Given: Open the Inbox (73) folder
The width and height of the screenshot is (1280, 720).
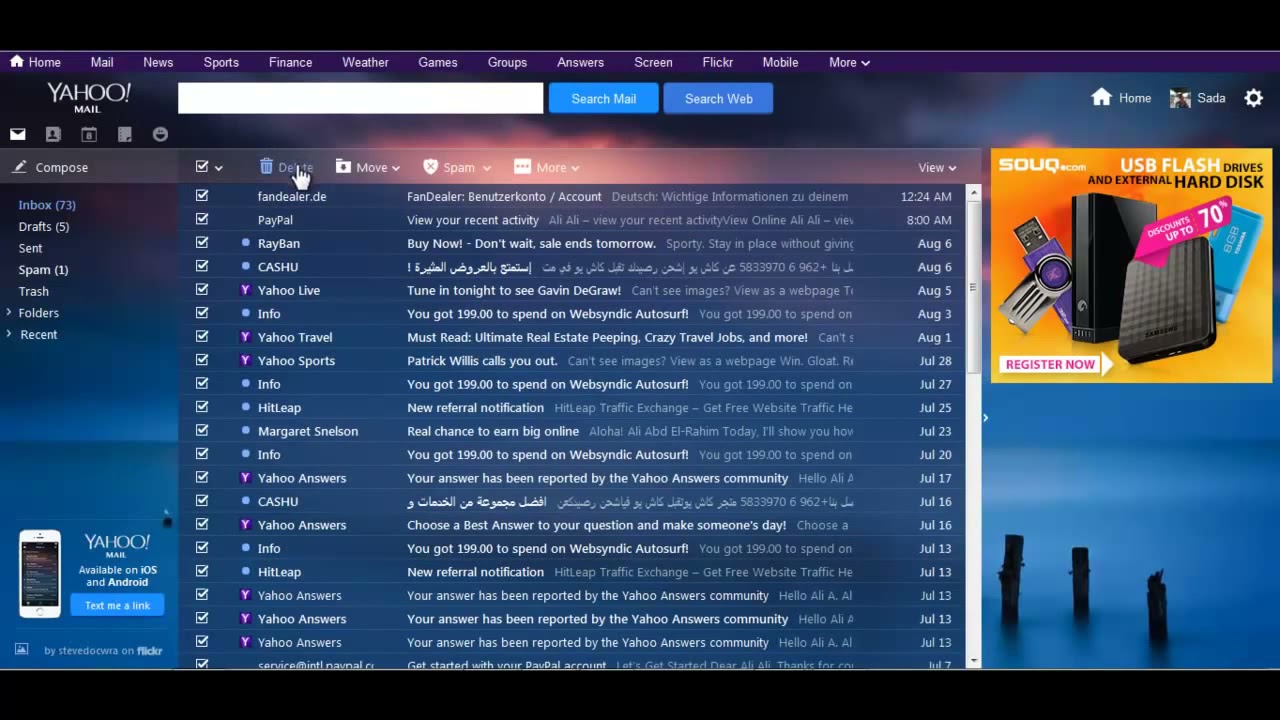Looking at the screenshot, I should (47, 205).
